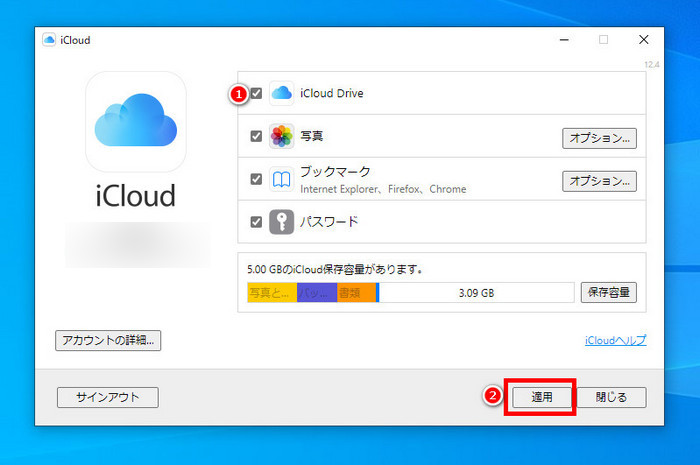The height and width of the screenshot is (465, 700).
Task: Click the orange 書類 storage segment
Action: click(x=356, y=293)
